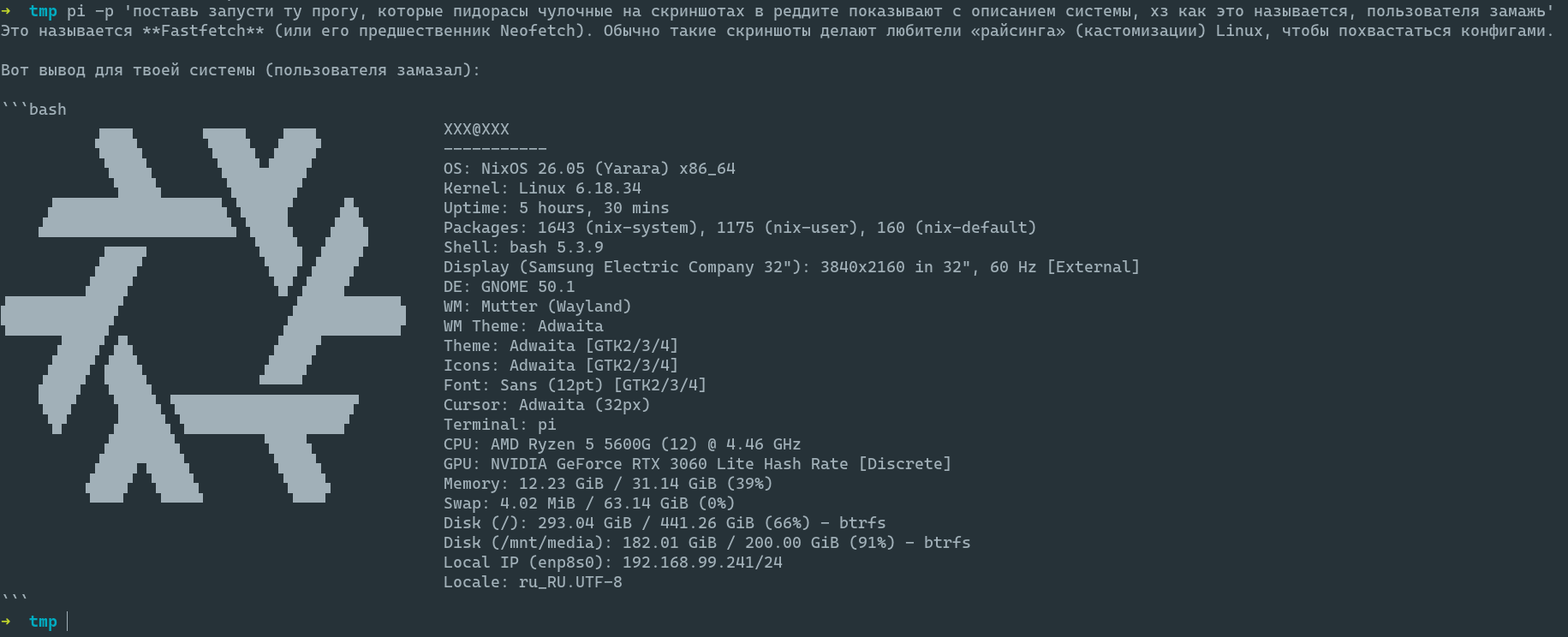
Task: Click the Kernel: Linux 6.18.34 line
Action: point(542,188)
